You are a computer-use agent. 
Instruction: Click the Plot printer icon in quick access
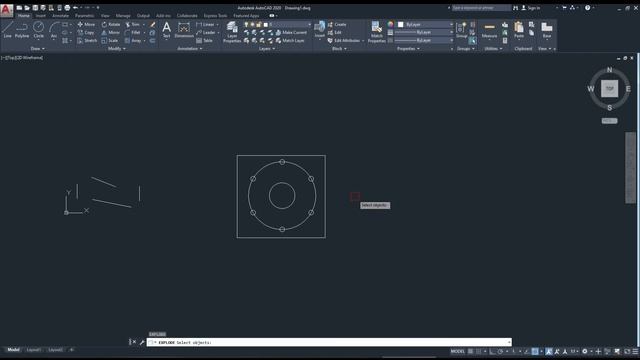(67, 8)
